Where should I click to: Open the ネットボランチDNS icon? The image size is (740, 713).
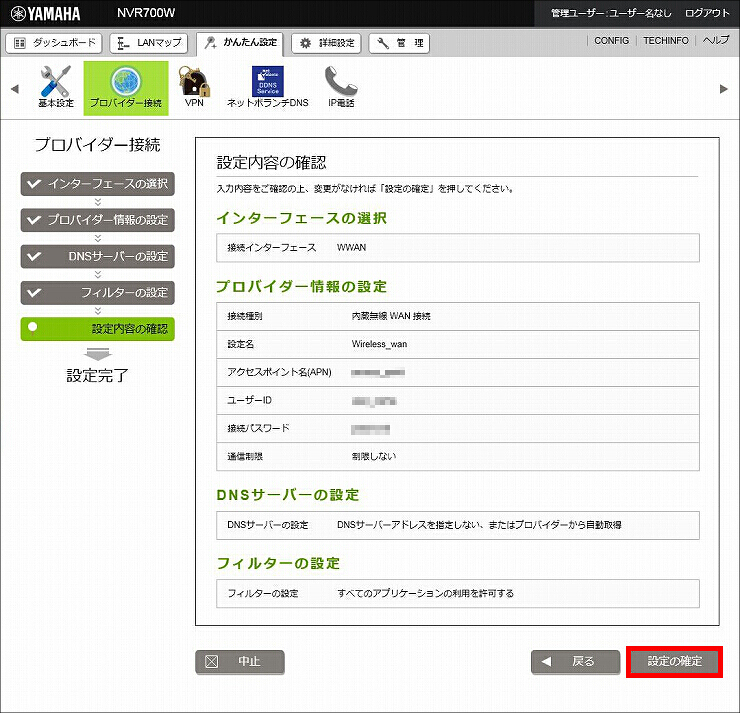[x=268, y=87]
